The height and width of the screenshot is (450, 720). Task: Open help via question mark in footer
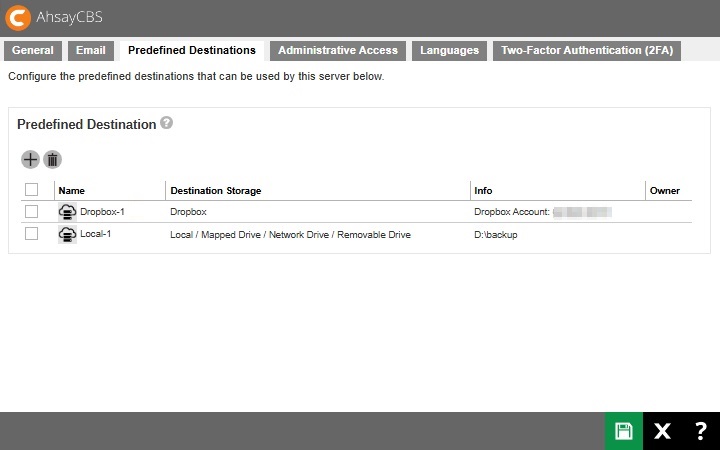click(700, 431)
